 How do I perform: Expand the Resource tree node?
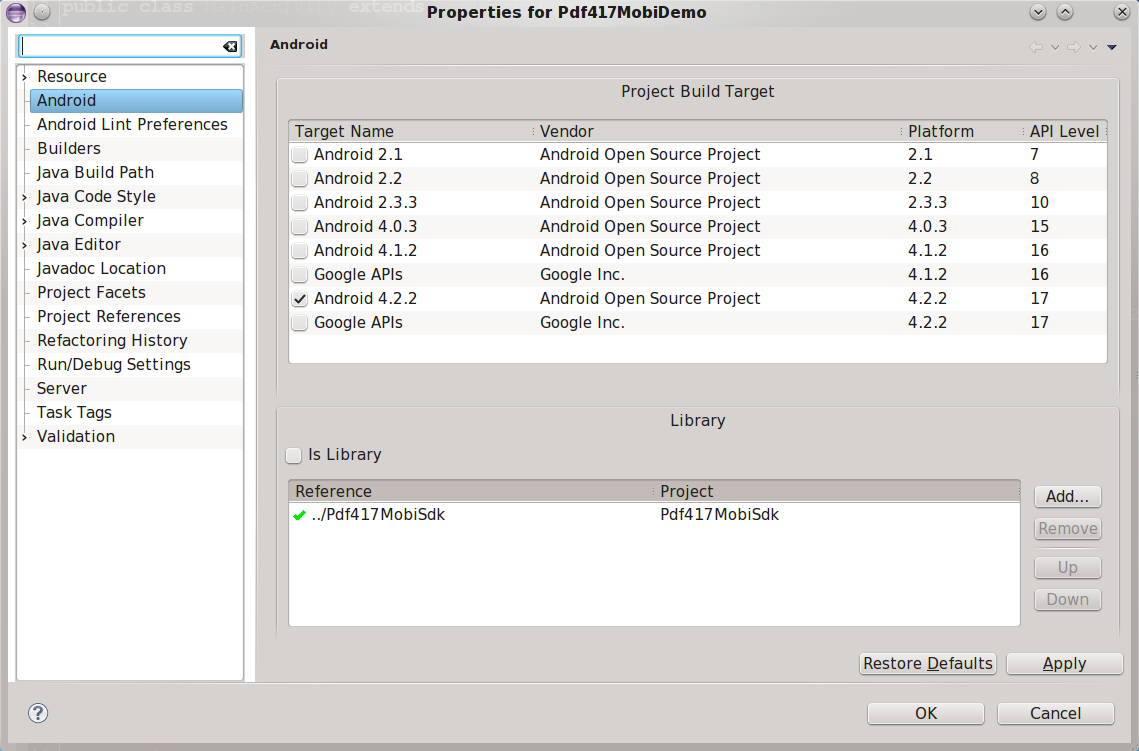25,77
